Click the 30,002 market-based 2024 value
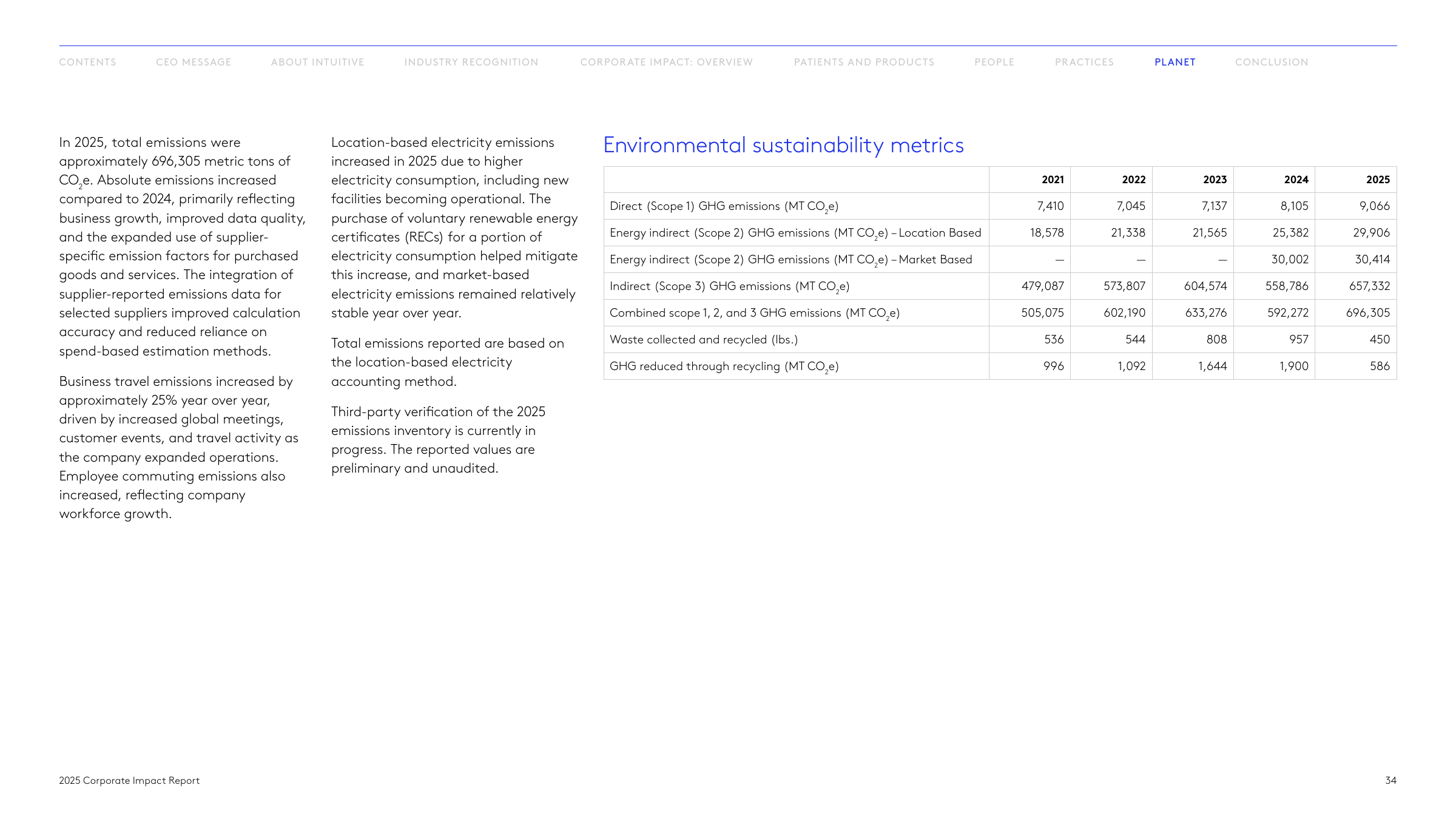Screen dimensions: 1456x819 click(1290, 260)
